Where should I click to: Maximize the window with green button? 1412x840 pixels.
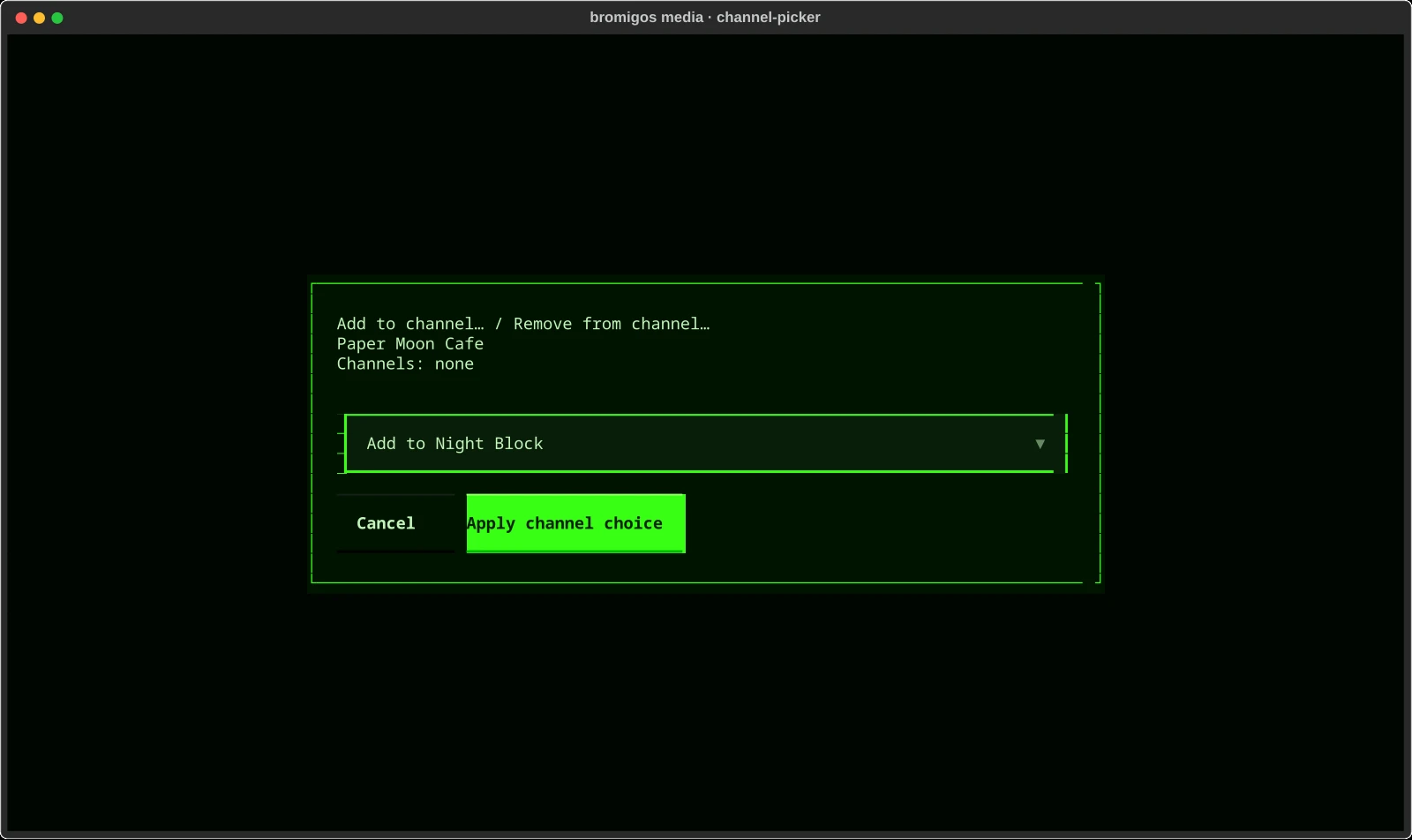pos(57,18)
